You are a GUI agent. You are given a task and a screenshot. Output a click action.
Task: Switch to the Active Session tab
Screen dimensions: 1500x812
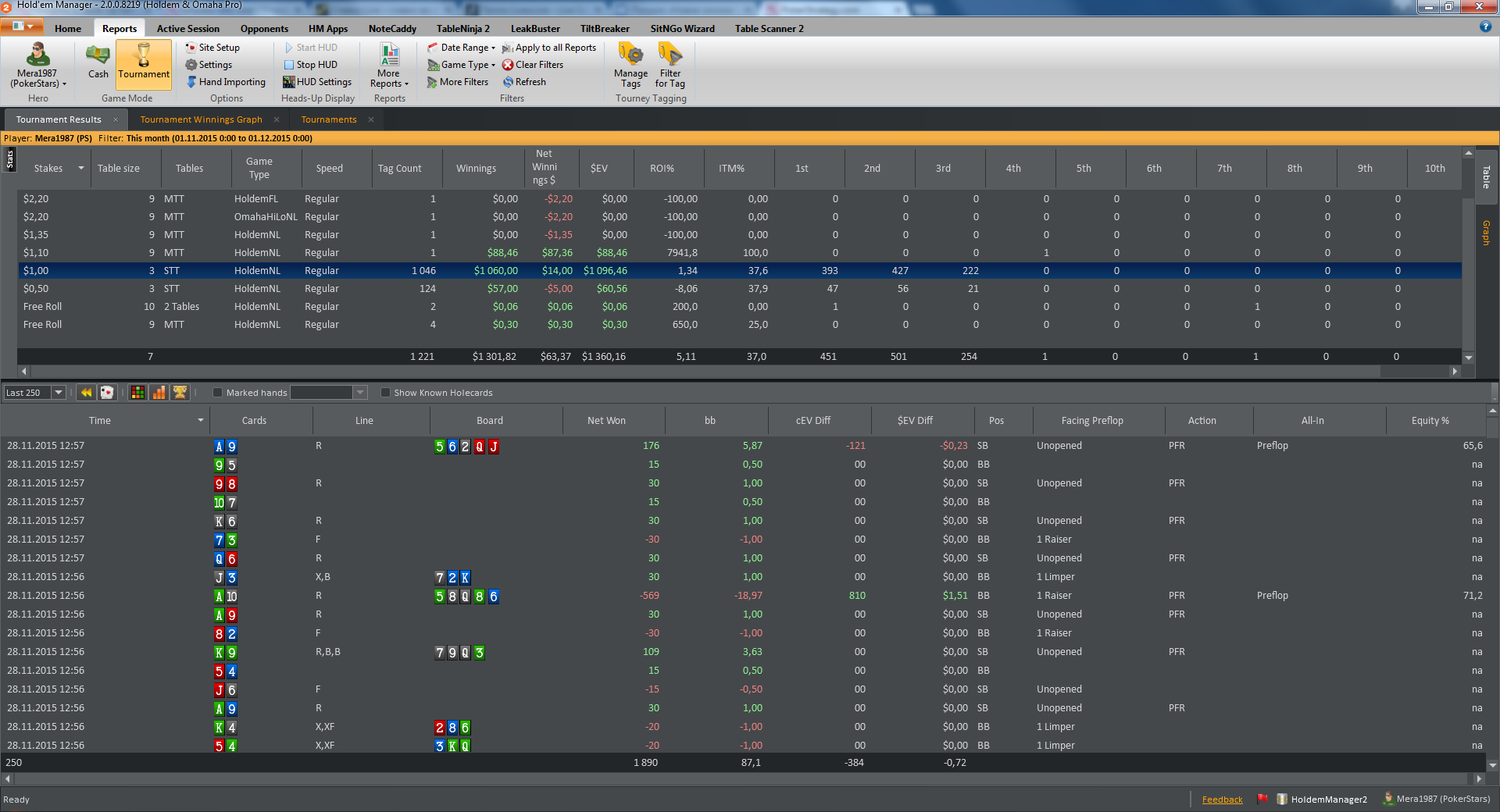click(187, 29)
